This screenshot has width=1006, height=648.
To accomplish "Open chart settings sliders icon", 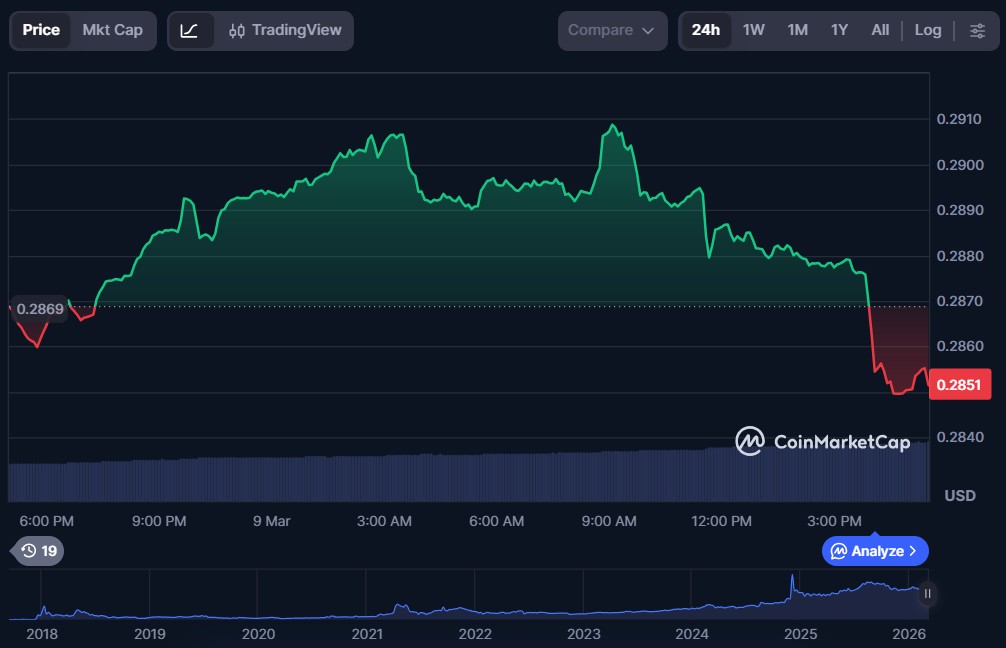I will [x=977, y=31].
